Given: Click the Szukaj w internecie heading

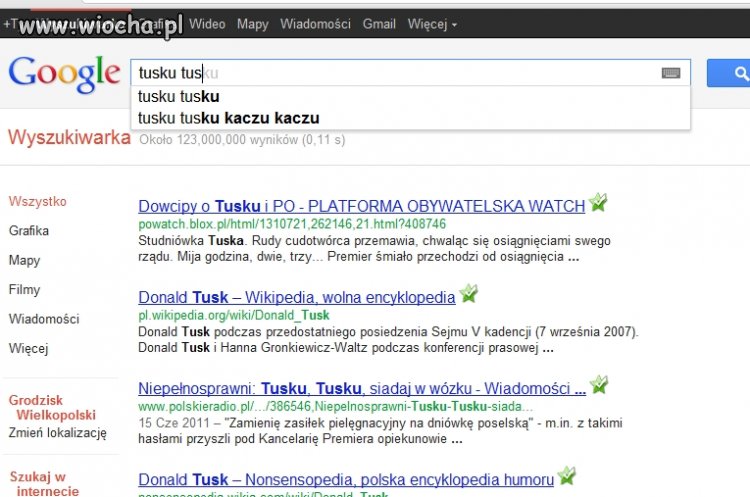Looking at the screenshot, I should (x=44, y=484).
